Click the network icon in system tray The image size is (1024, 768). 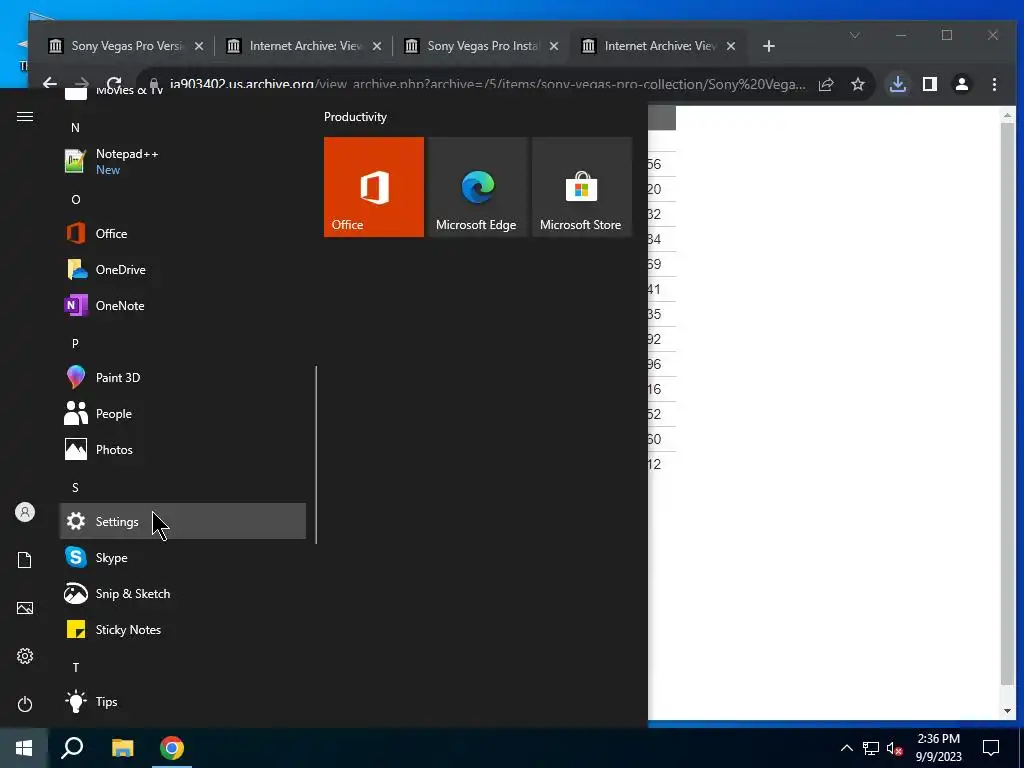pos(871,748)
